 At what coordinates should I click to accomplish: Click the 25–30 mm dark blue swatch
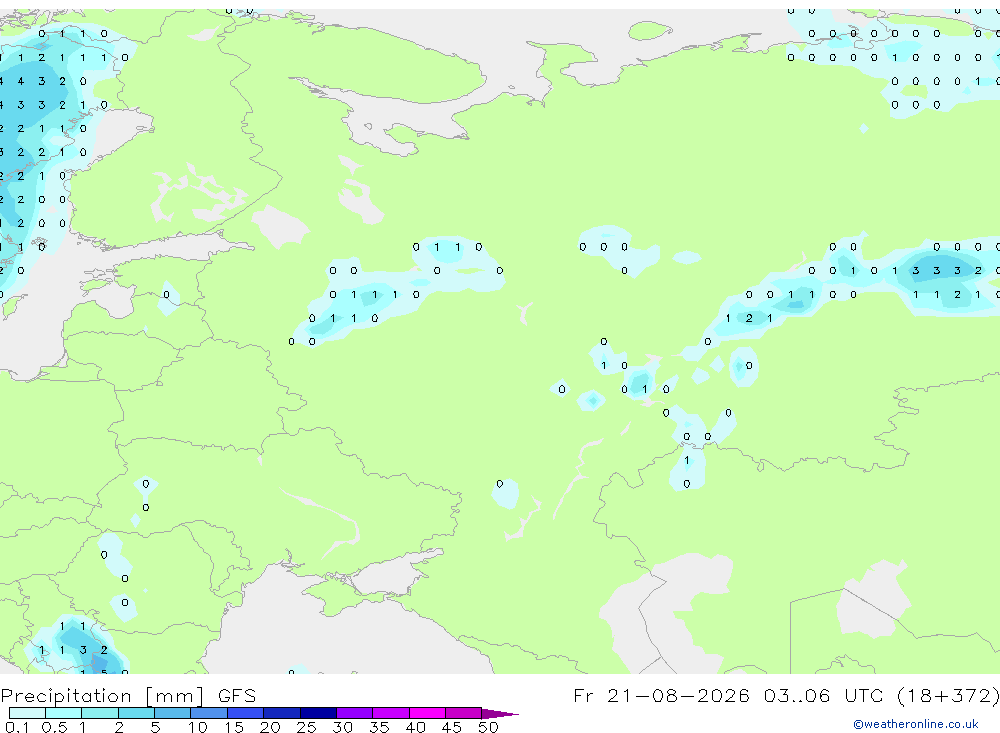click(x=318, y=713)
